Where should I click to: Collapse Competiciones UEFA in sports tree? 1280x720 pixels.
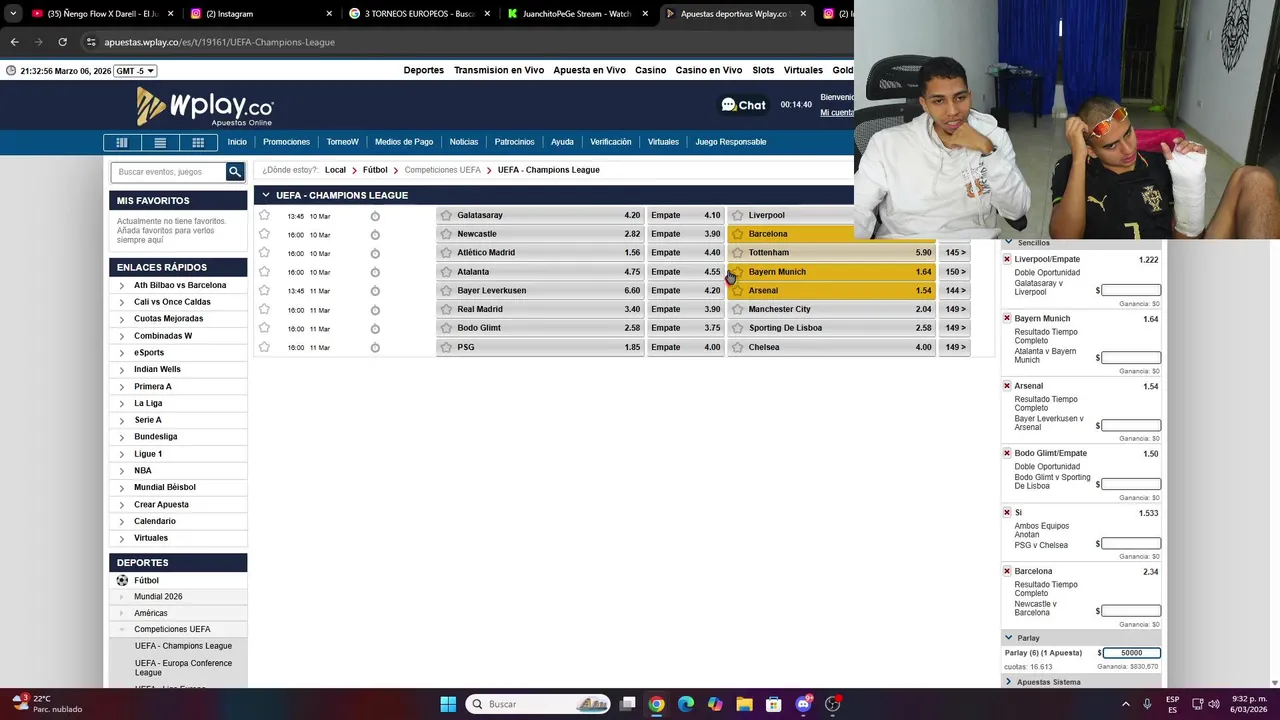[122, 630]
